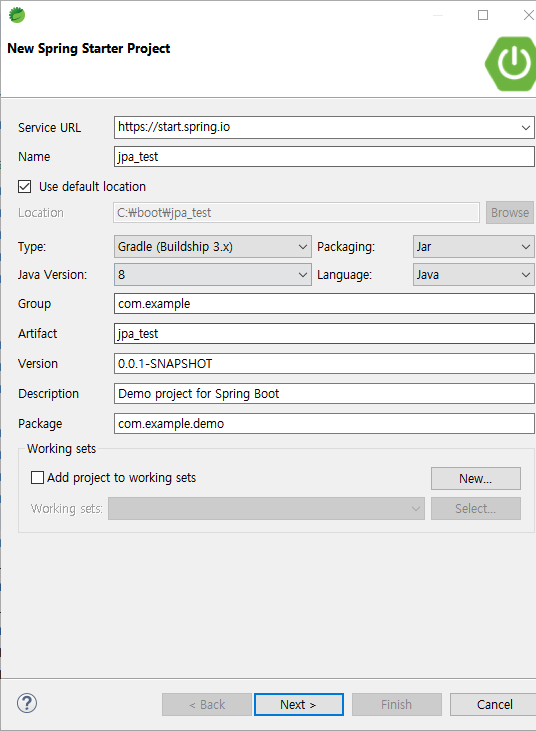
Task: Click the Finish button
Action: pyautogui.click(x=397, y=704)
